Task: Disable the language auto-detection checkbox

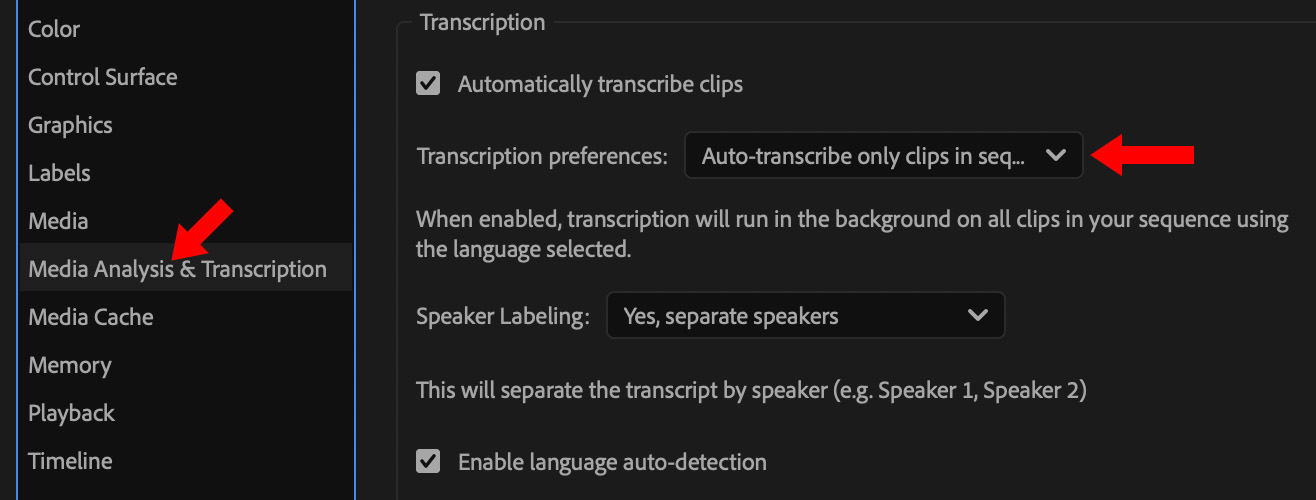Action: point(428,462)
